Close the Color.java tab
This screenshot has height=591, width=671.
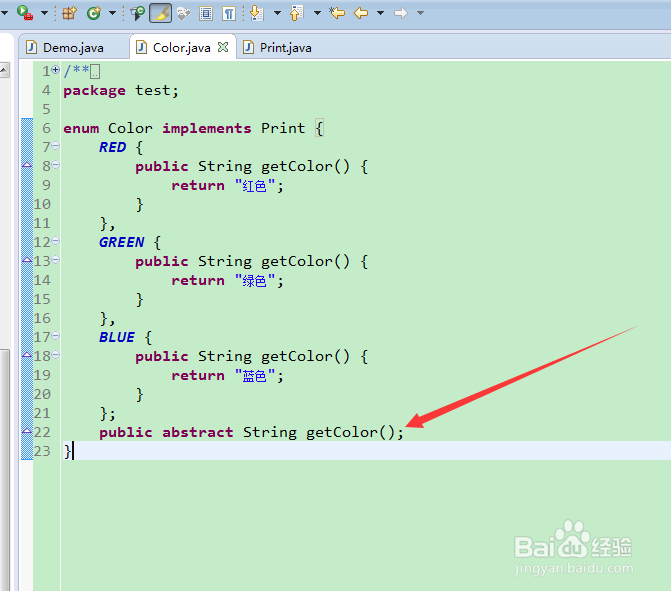click(223, 47)
